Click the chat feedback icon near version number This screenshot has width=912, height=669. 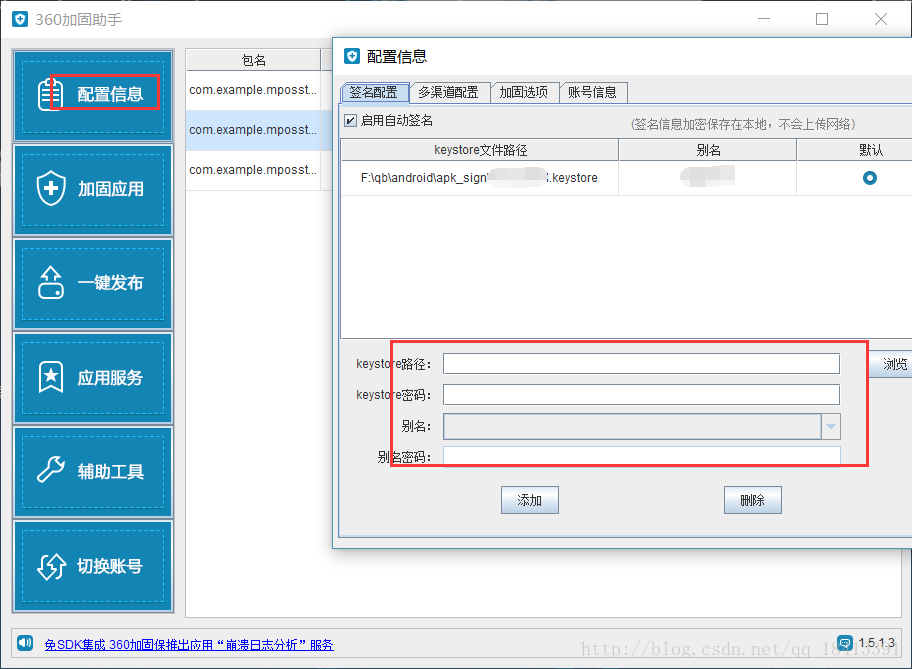845,643
